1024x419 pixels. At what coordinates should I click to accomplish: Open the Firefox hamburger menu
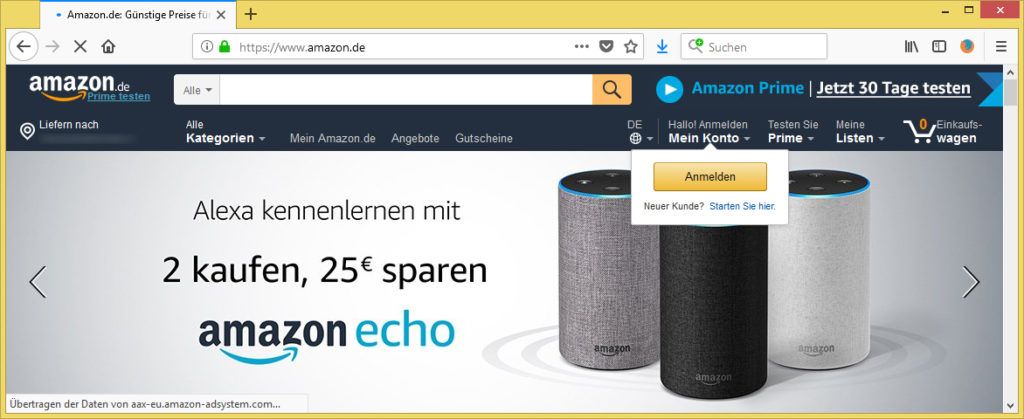point(1001,46)
